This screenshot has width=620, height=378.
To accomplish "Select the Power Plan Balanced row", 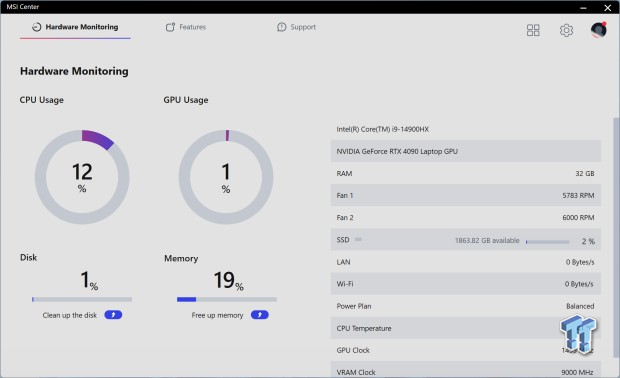I will (466, 306).
